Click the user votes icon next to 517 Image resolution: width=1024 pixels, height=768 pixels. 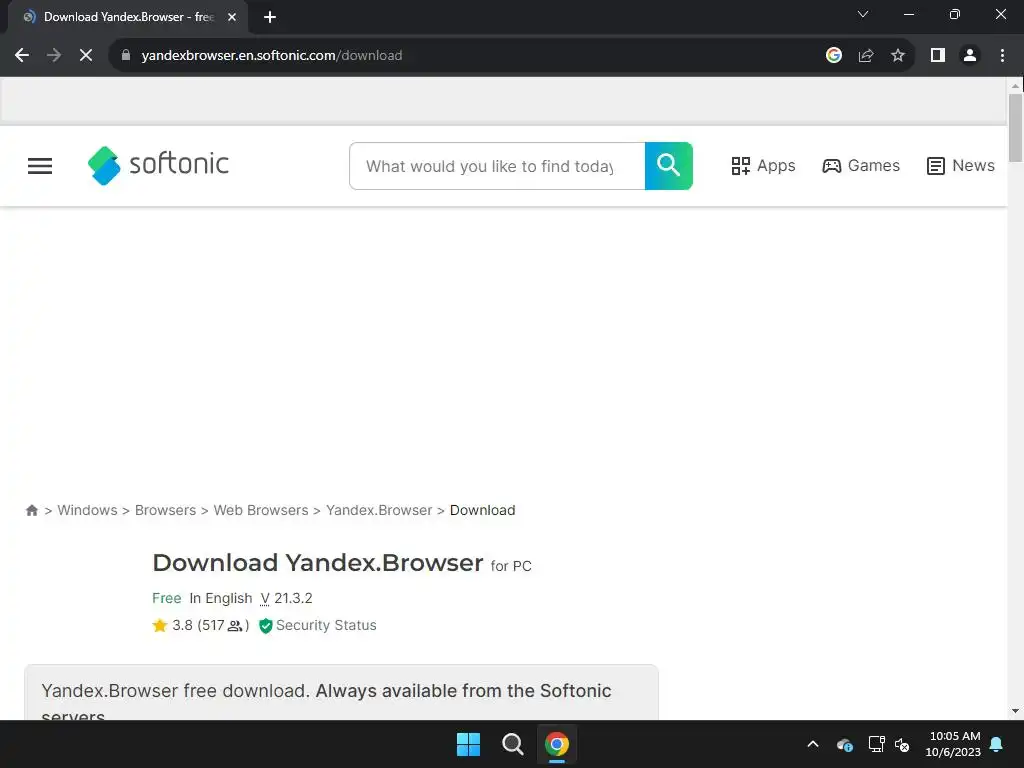tap(234, 626)
